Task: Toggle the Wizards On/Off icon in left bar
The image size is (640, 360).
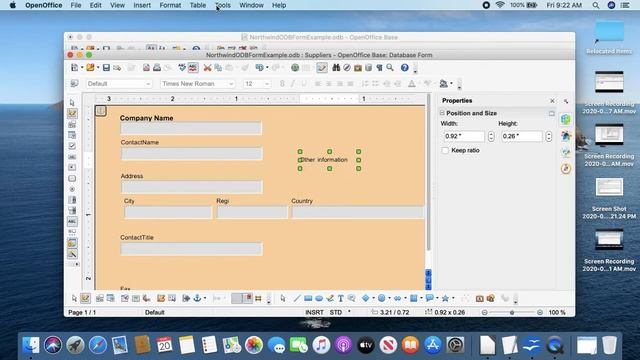Action: coord(72,254)
